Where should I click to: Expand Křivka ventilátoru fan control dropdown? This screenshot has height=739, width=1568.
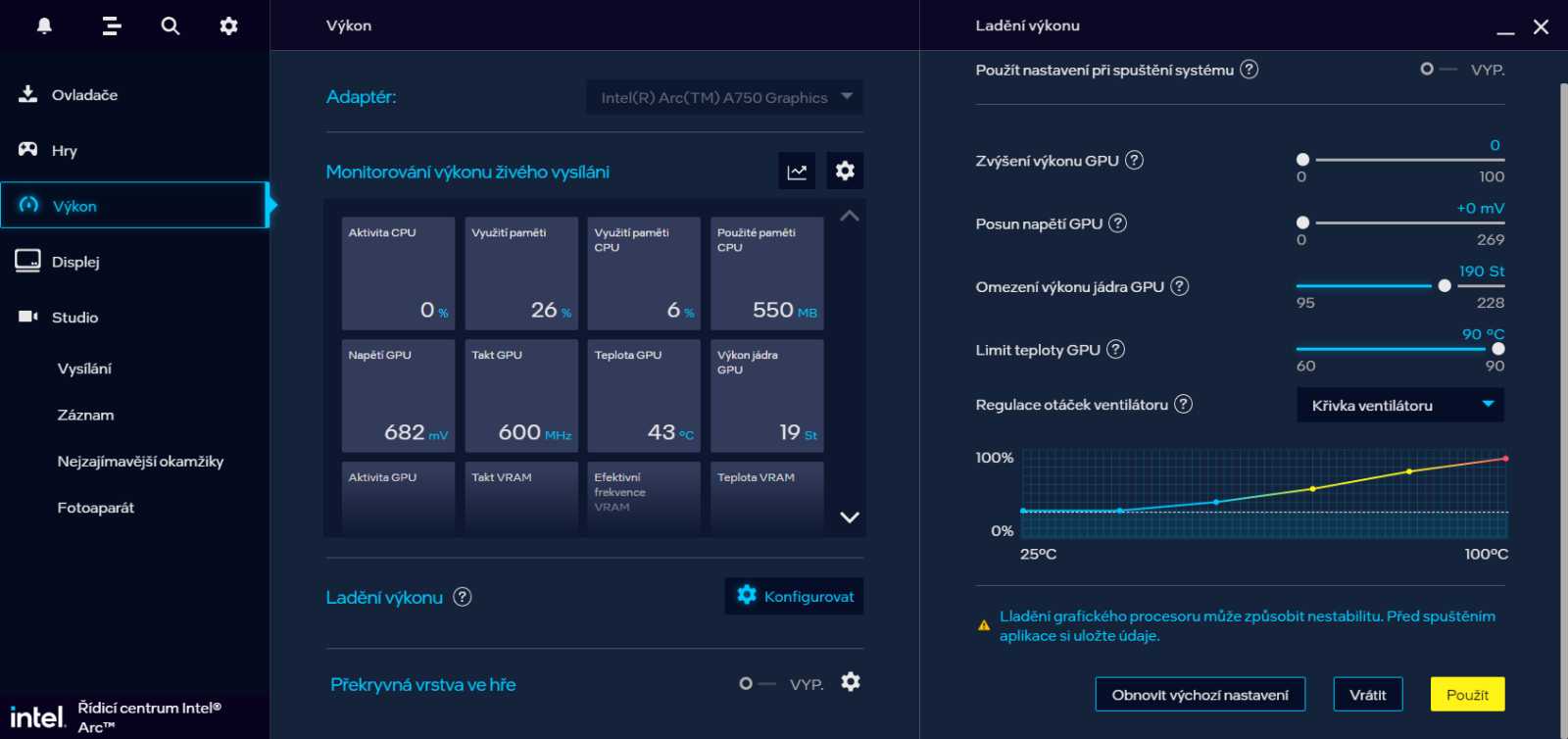point(1399,405)
